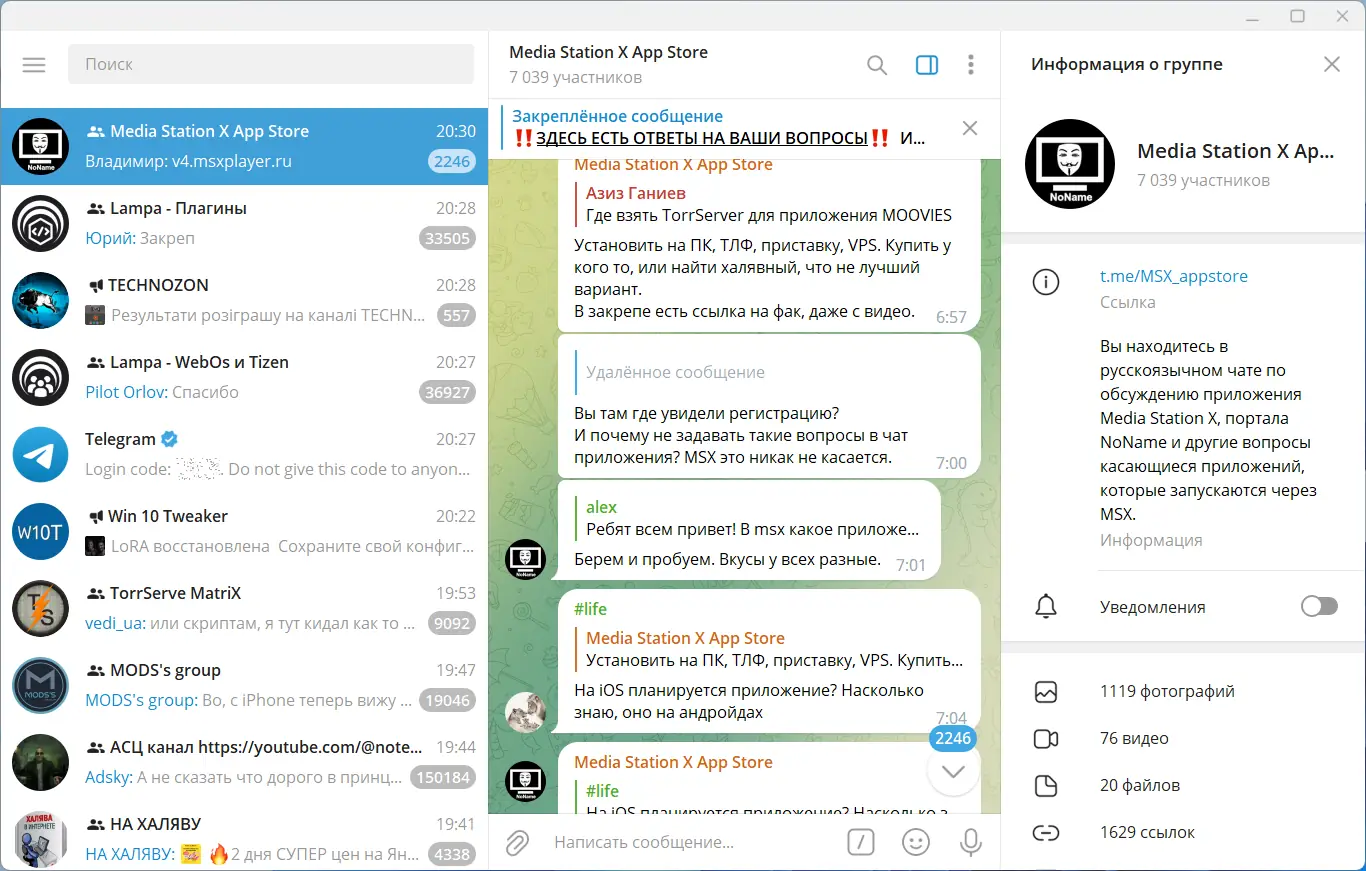Open the emoji picker
This screenshot has height=871, width=1366.
coord(916,842)
